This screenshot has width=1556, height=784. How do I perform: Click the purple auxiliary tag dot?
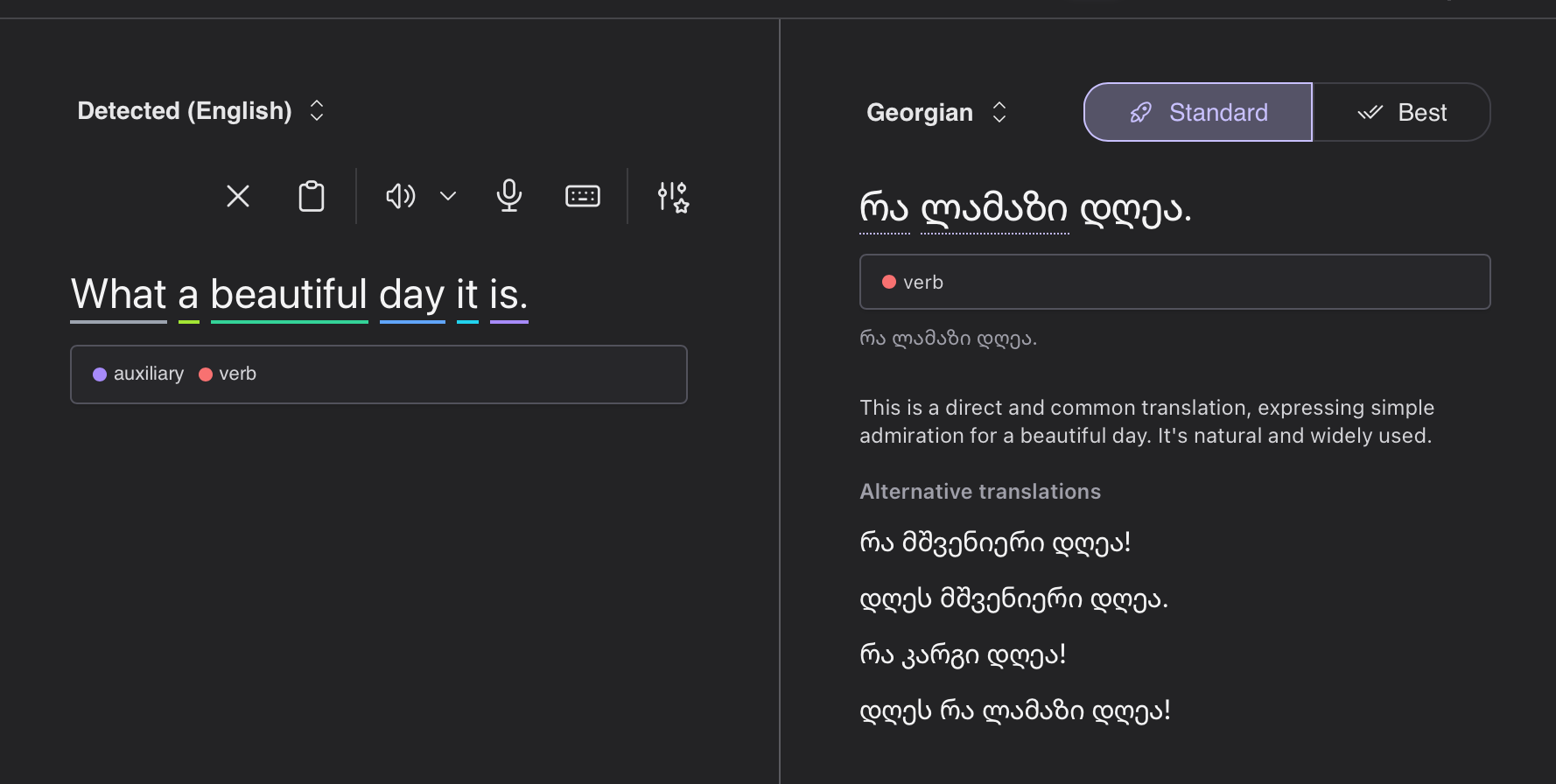[x=100, y=374]
